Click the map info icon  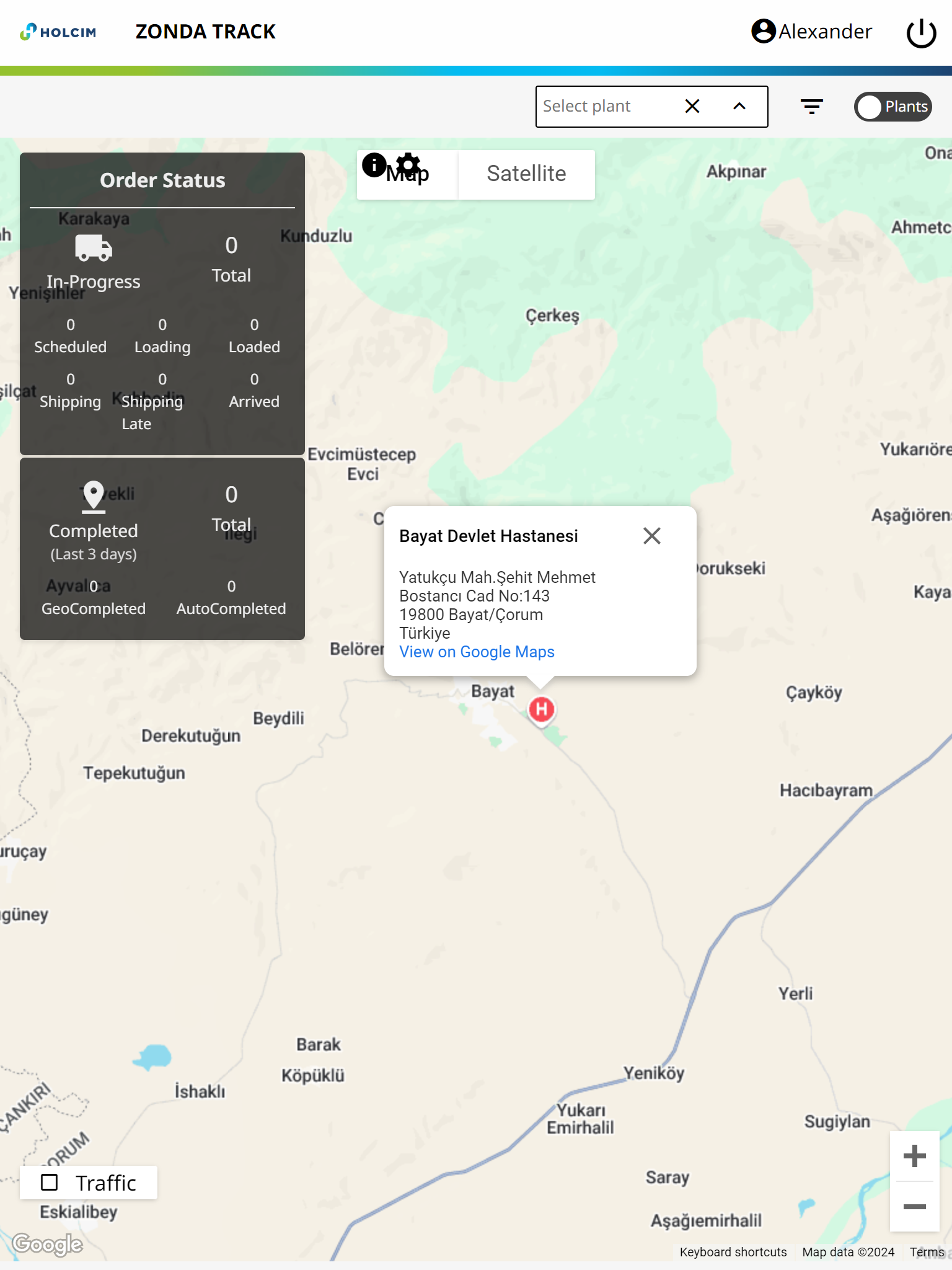point(374,165)
